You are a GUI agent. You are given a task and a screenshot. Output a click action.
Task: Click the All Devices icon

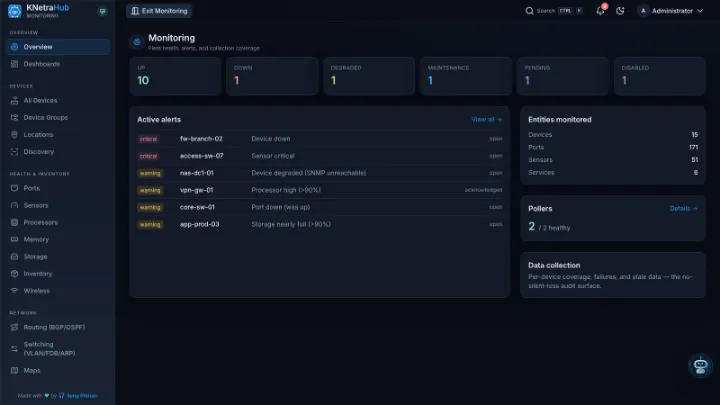coord(15,100)
